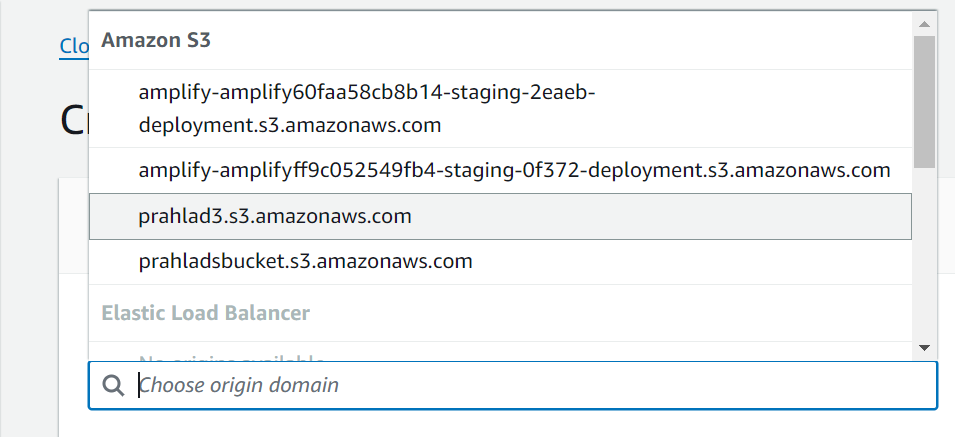Screen dimensions: 955x437
Task: Choose prahlad3.s3.amazonaws.com from the list
Action: pyautogui.click(x=275, y=216)
